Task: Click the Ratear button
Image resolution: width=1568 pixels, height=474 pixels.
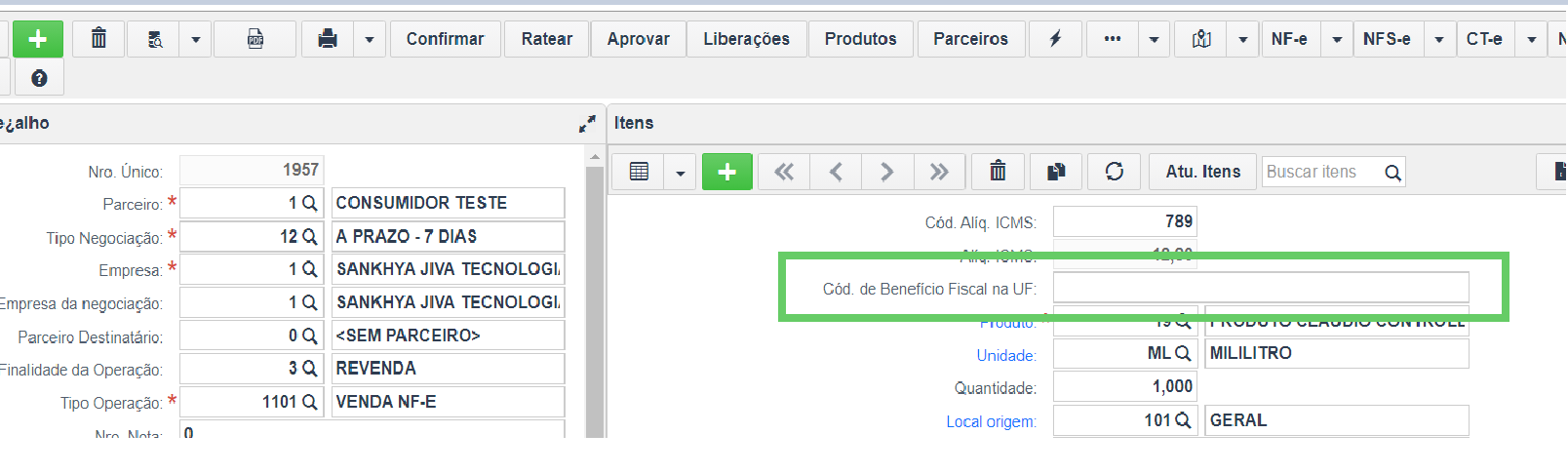Action: pos(547,39)
